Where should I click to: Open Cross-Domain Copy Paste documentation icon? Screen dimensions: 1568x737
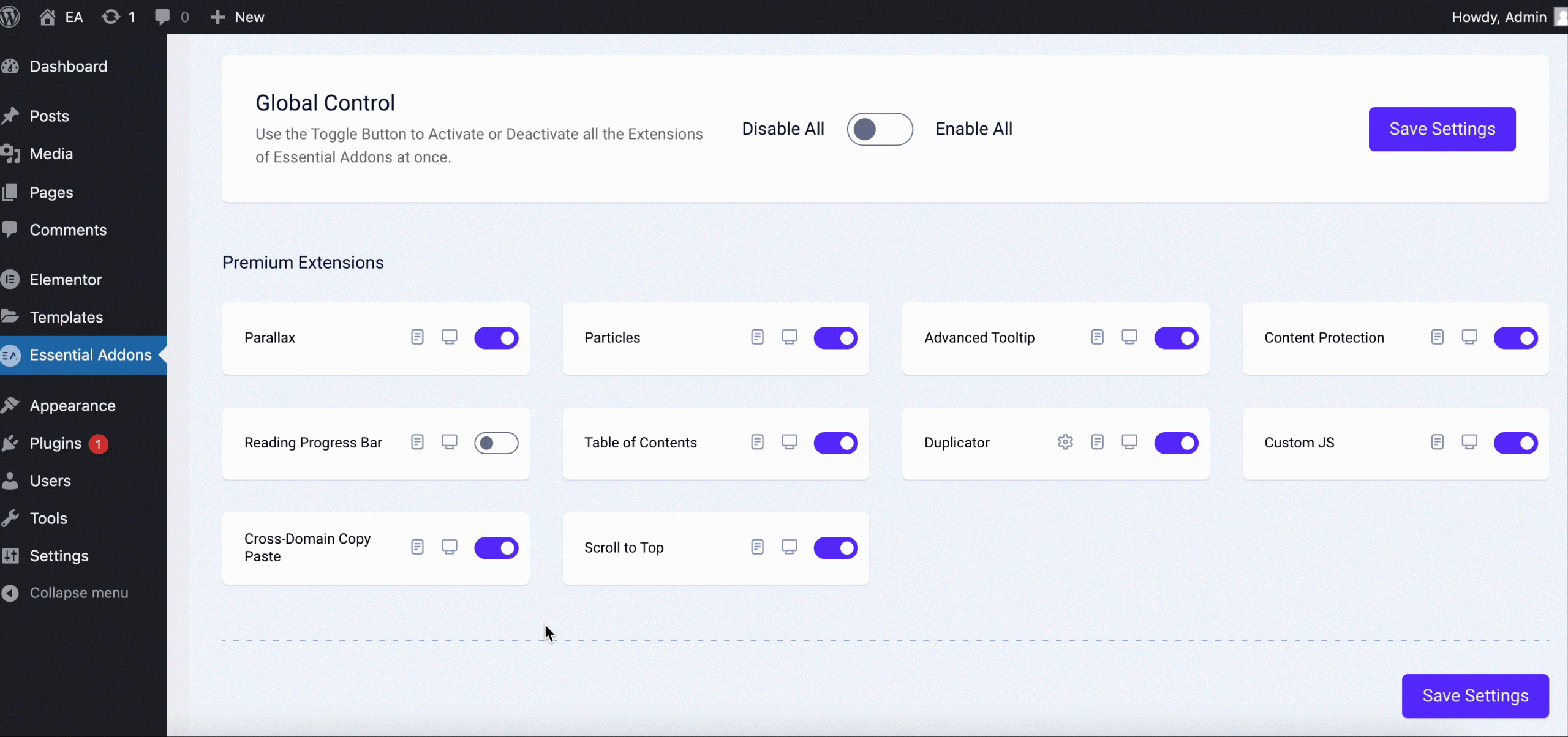(x=417, y=547)
